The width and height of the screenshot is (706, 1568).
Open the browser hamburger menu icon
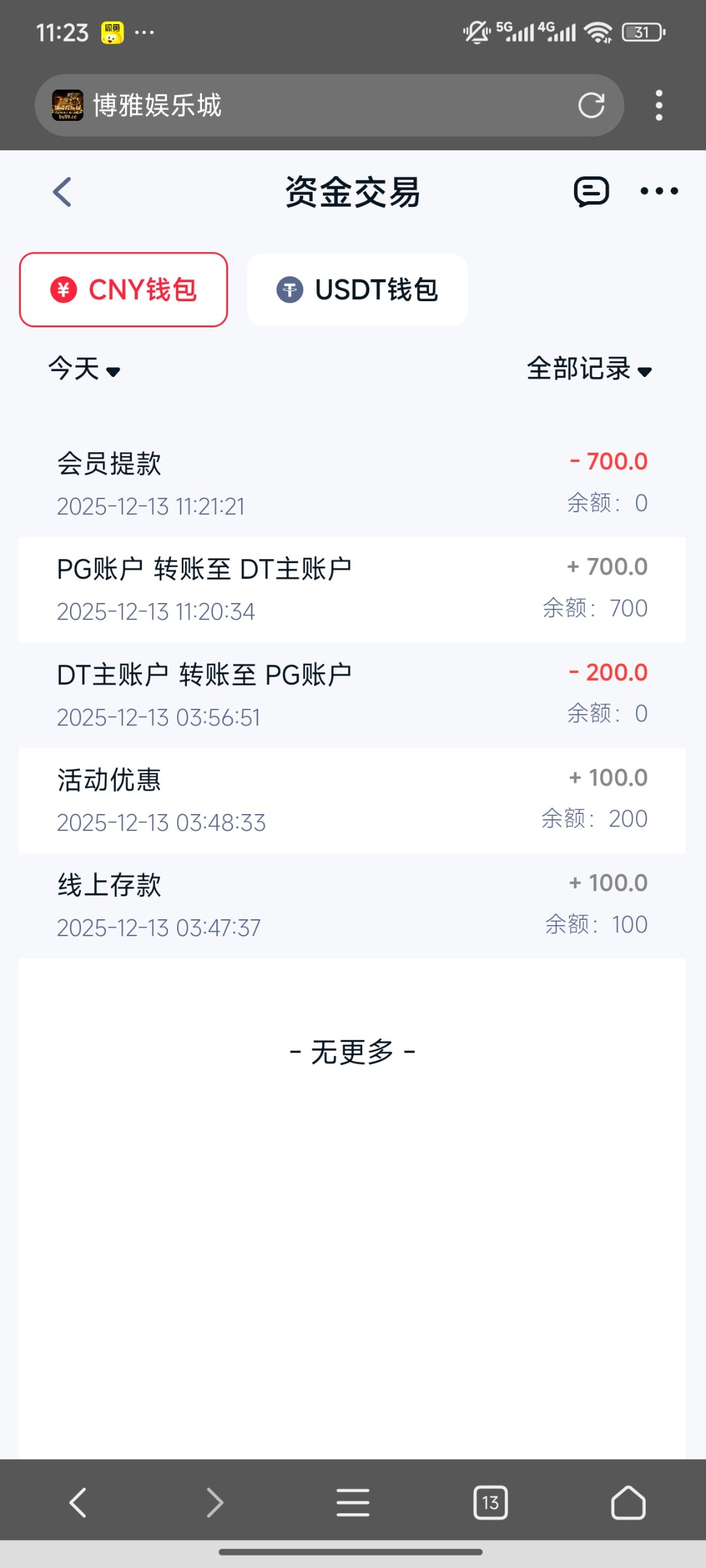[x=353, y=1502]
